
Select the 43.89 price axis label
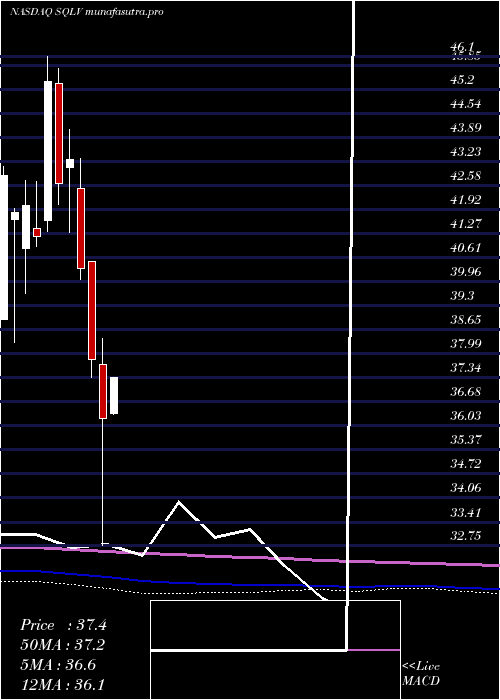click(x=466, y=128)
